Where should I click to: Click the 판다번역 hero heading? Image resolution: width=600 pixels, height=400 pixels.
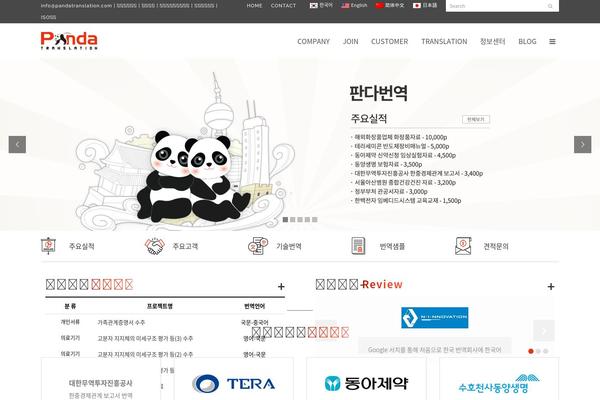(378, 93)
